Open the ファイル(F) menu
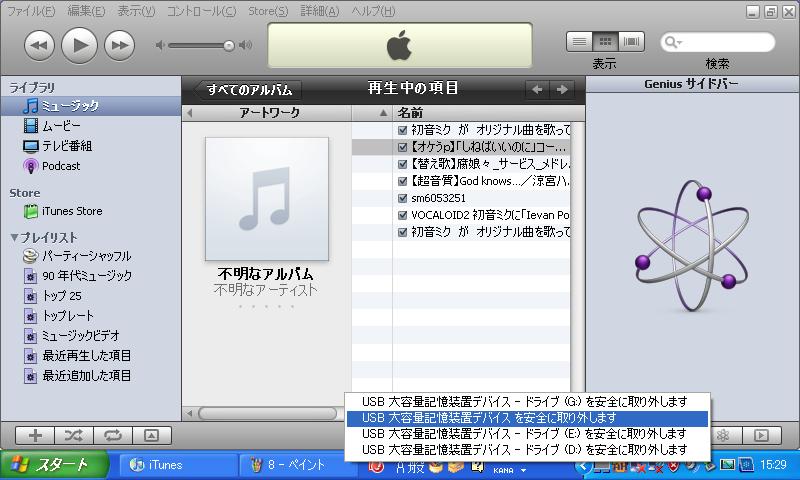Screen dimensions: 800x480 pos(31,11)
